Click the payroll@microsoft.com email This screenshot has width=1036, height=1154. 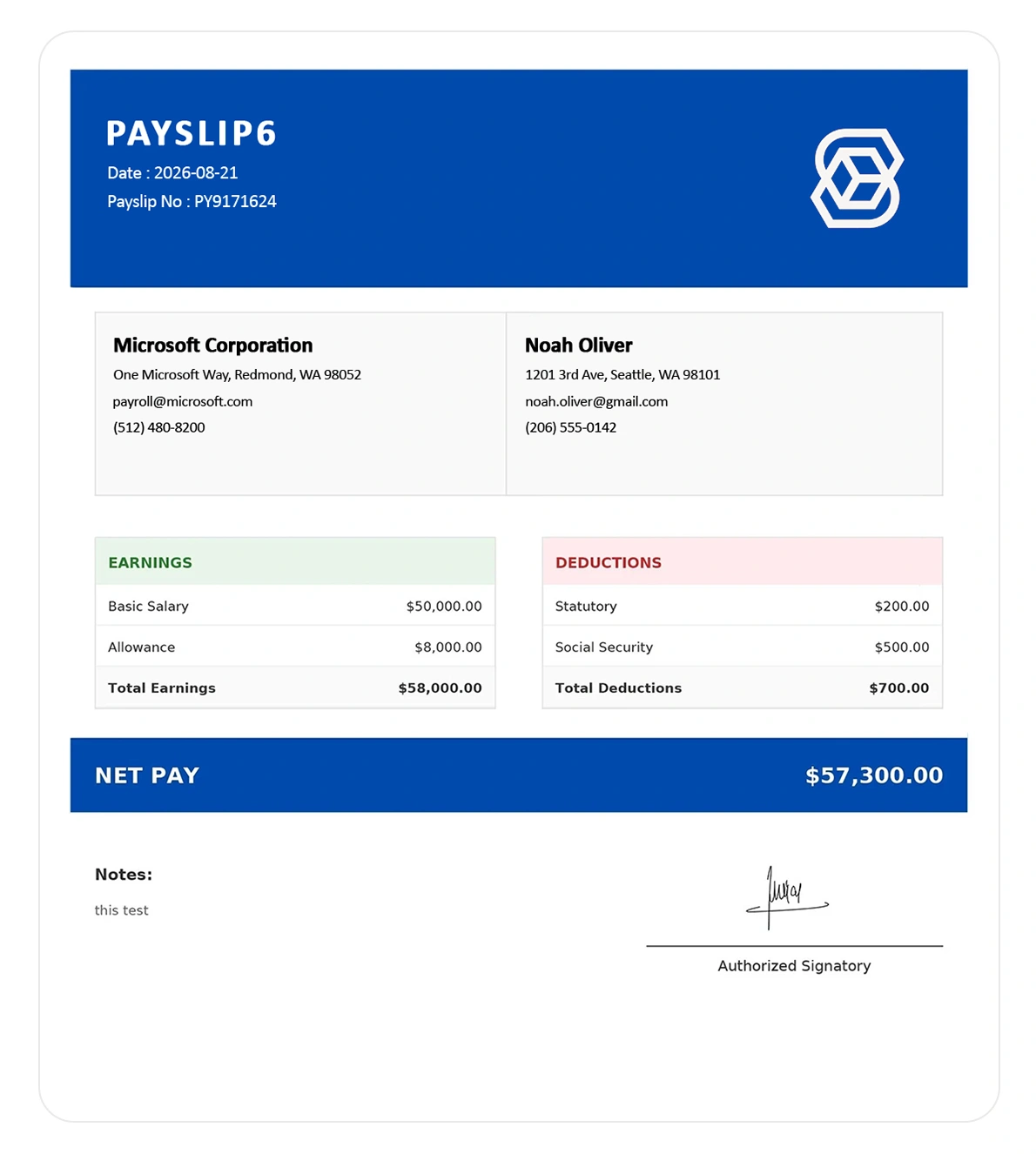coord(183,402)
